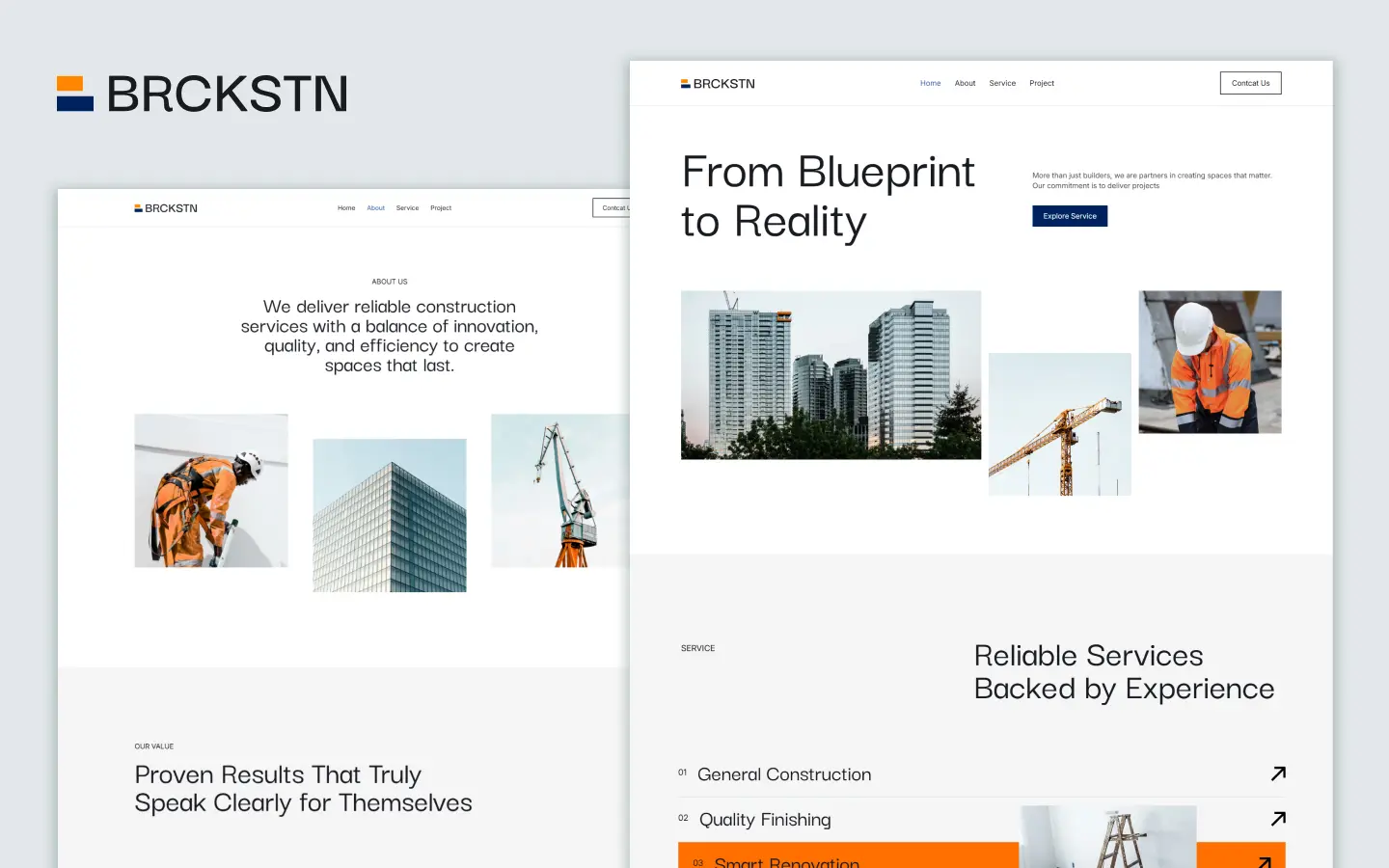Click Contact Us button on home page
Image resolution: width=1389 pixels, height=868 pixels.
pyautogui.click(x=1250, y=83)
